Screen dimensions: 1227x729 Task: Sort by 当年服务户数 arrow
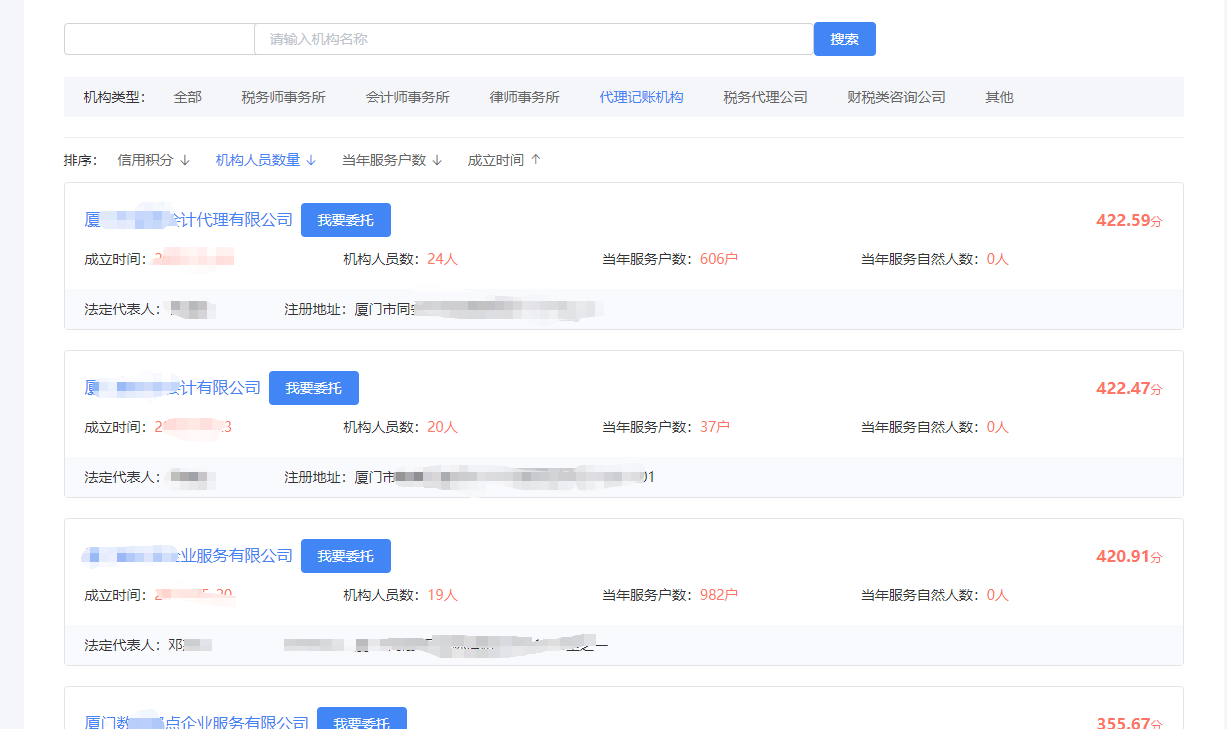click(x=436, y=160)
